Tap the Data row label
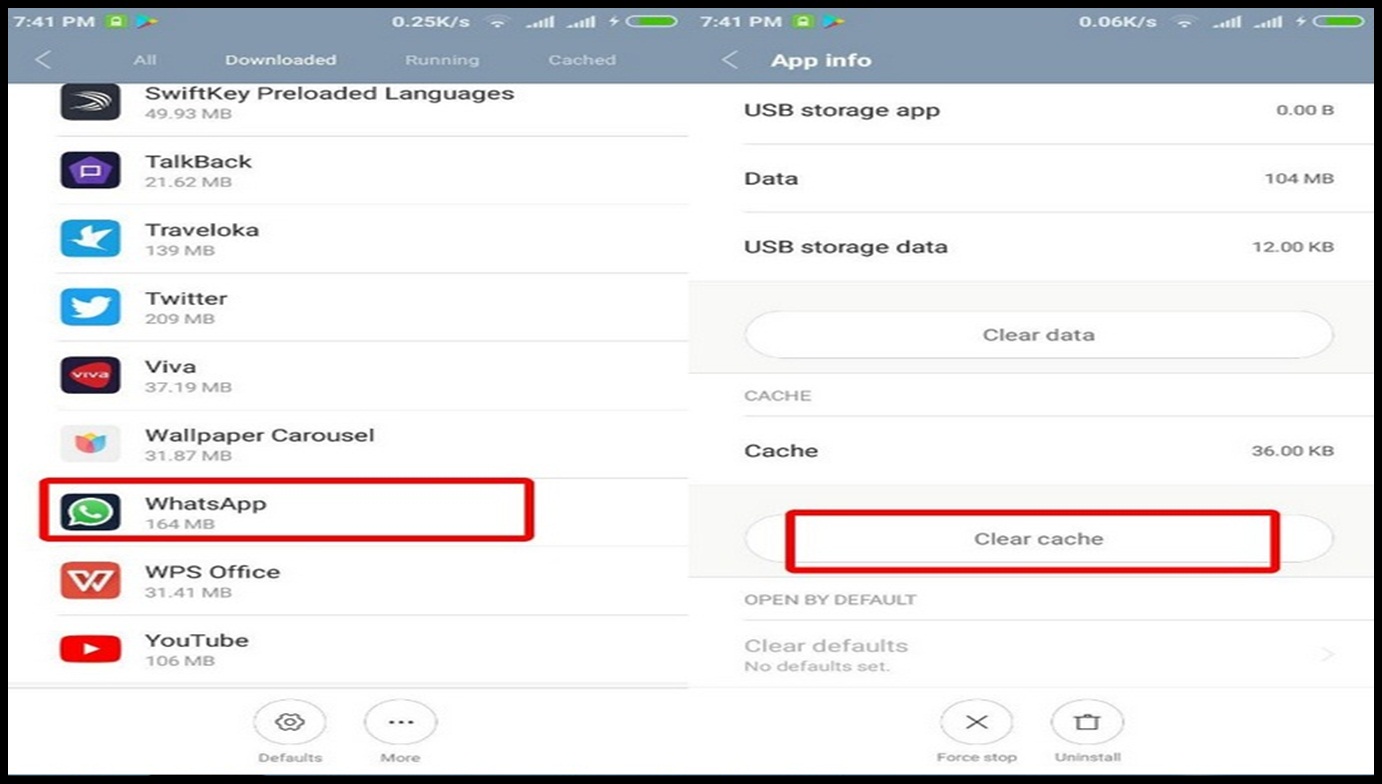1382x784 pixels. click(x=771, y=178)
